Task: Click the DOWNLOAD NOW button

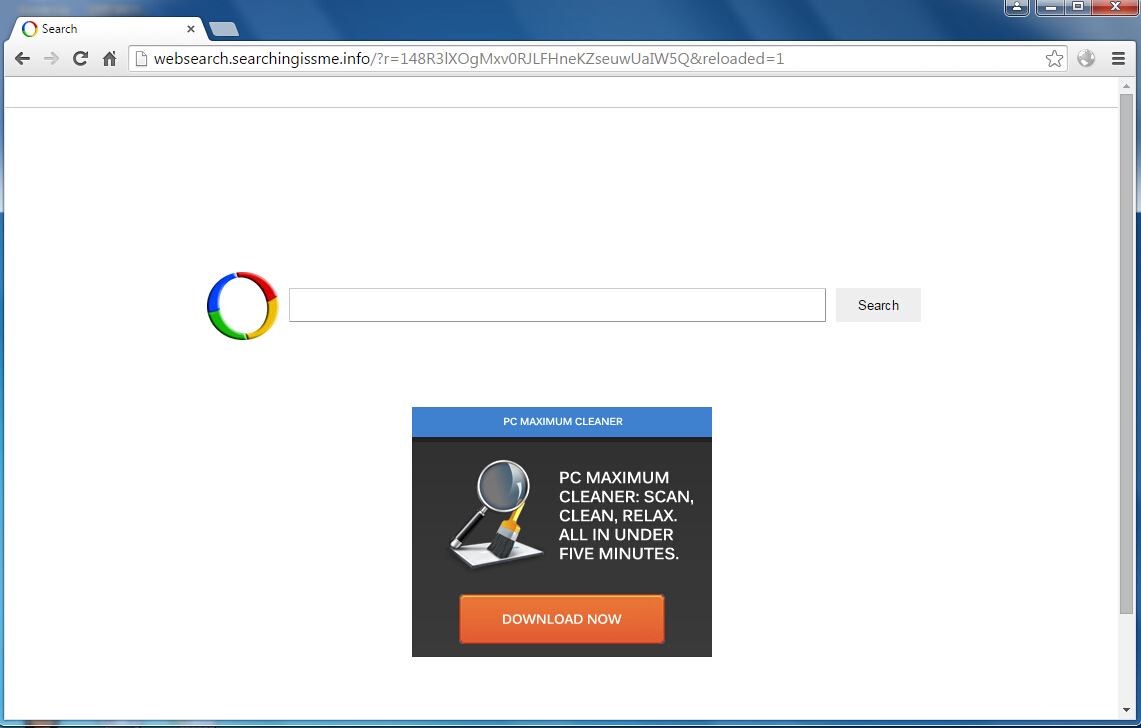Action: (562, 619)
